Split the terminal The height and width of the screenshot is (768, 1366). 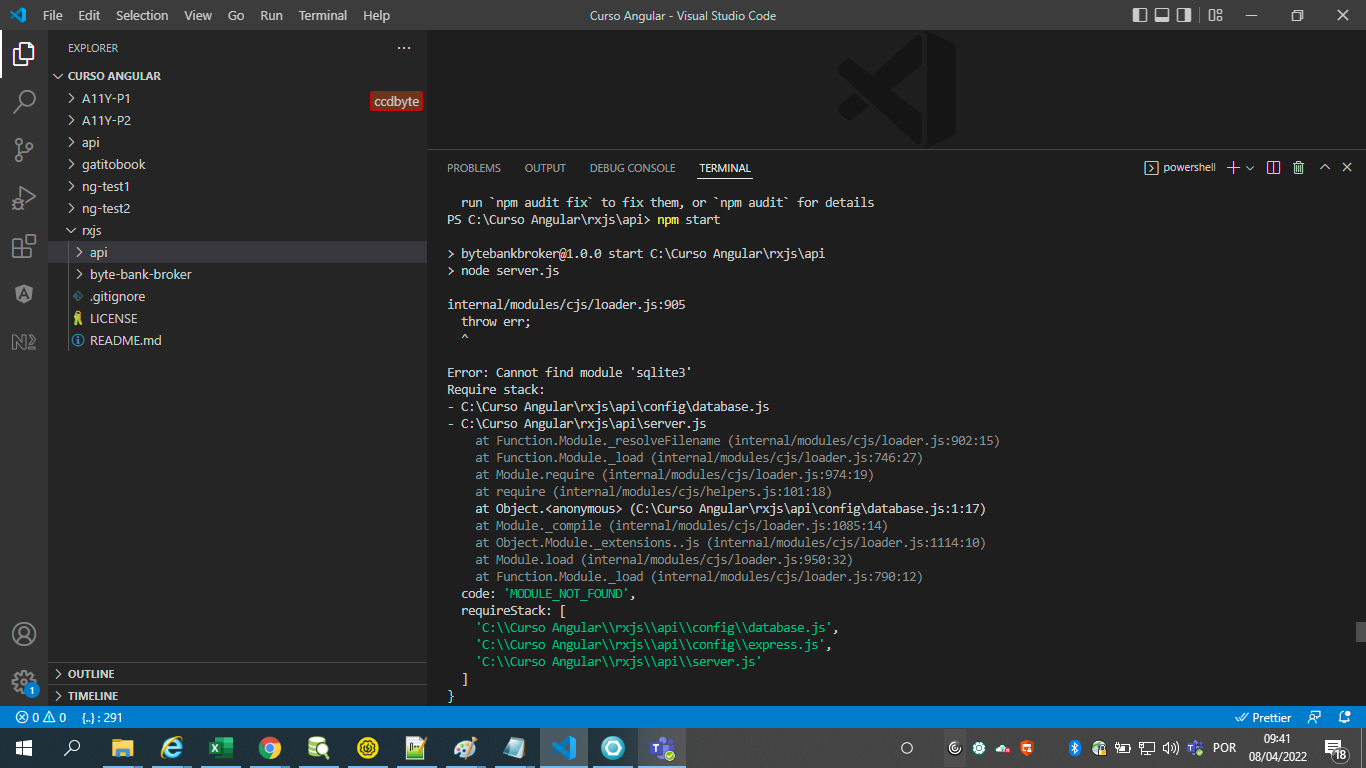click(x=1273, y=168)
